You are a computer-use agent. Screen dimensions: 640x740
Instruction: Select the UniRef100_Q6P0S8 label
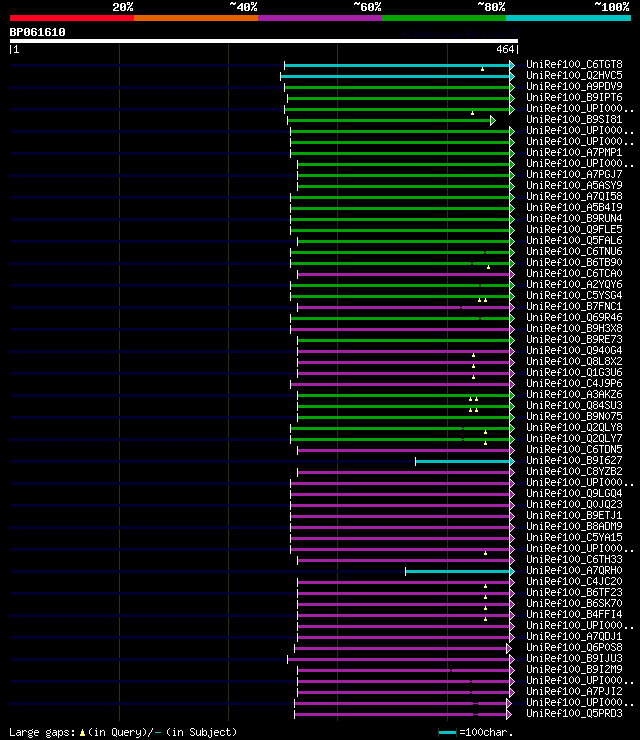pos(574,648)
